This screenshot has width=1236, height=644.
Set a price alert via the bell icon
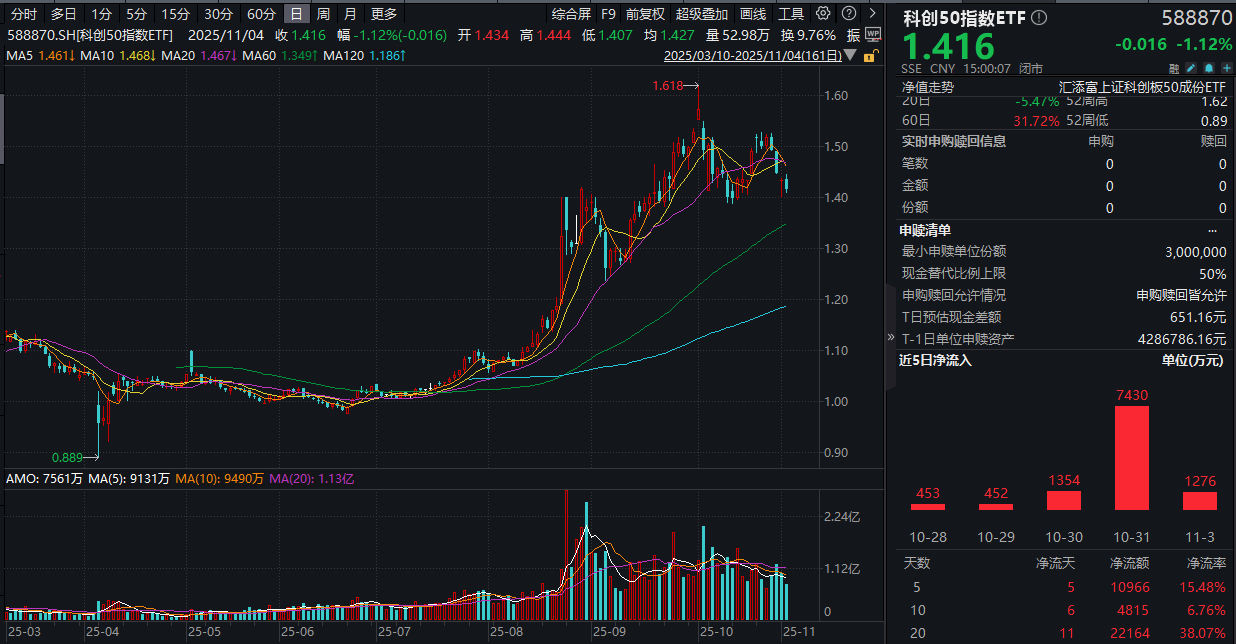[x=1210, y=67]
